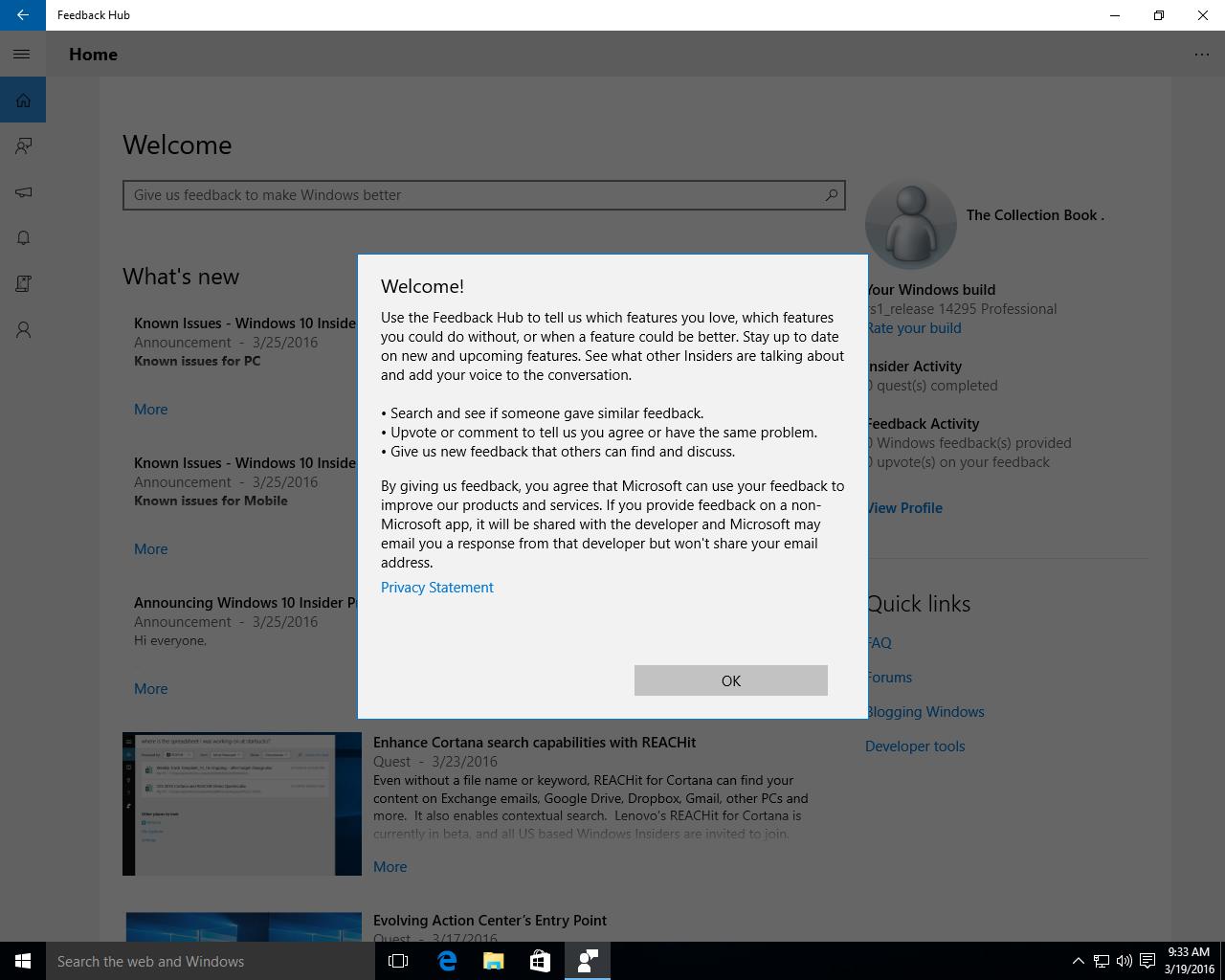Open the hamburger navigation menu

pos(22,55)
